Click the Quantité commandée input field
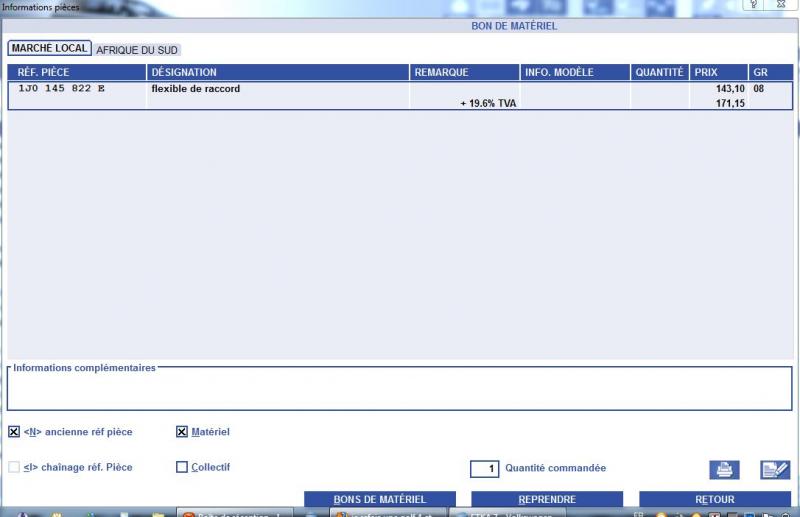This screenshot has width=800, height=517. (484, 469)
